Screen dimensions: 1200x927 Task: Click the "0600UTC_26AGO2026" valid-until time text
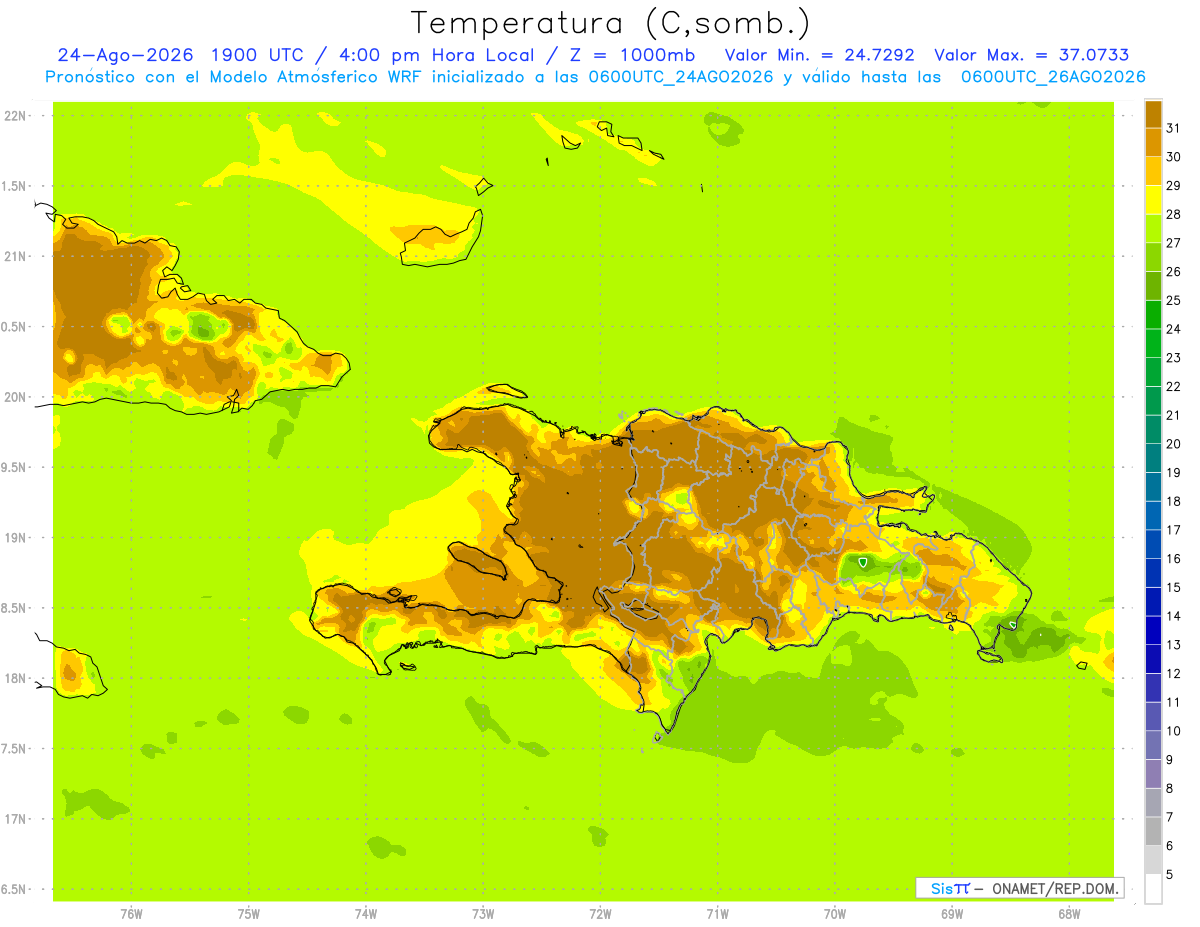1053,77
